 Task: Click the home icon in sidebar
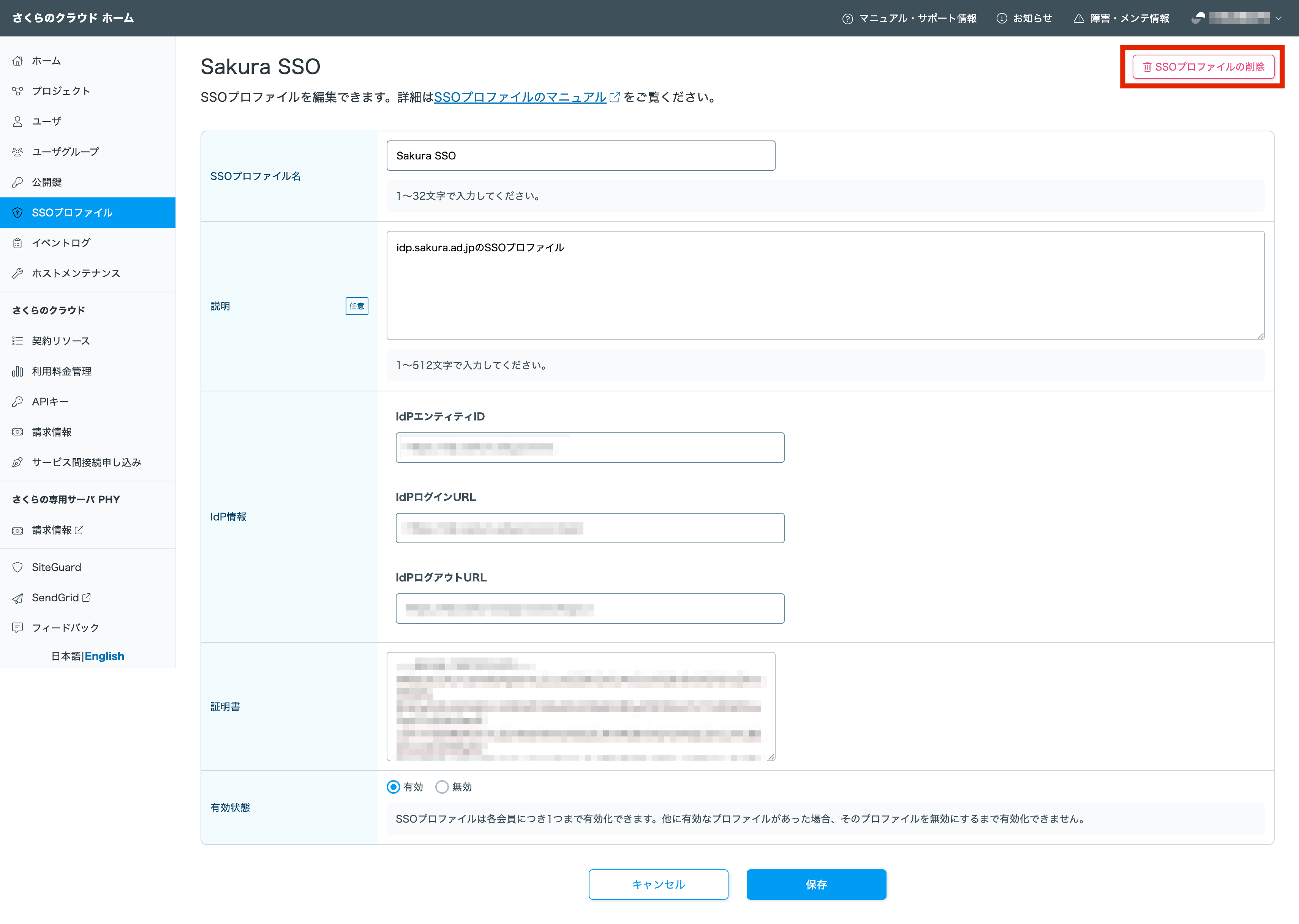point(17,61)
